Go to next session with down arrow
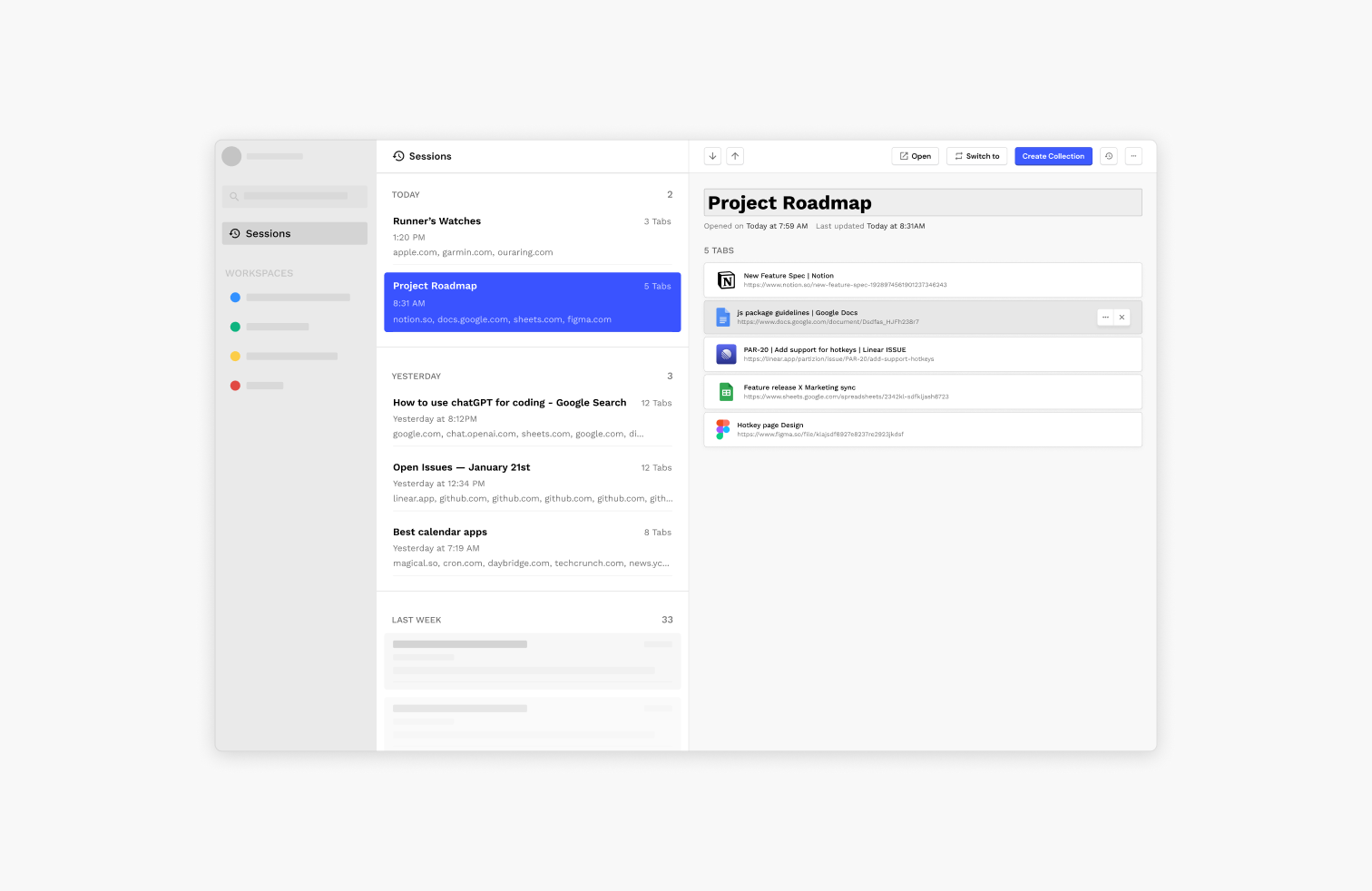This screenshot has width=1372, height=891. pos(712,156)
